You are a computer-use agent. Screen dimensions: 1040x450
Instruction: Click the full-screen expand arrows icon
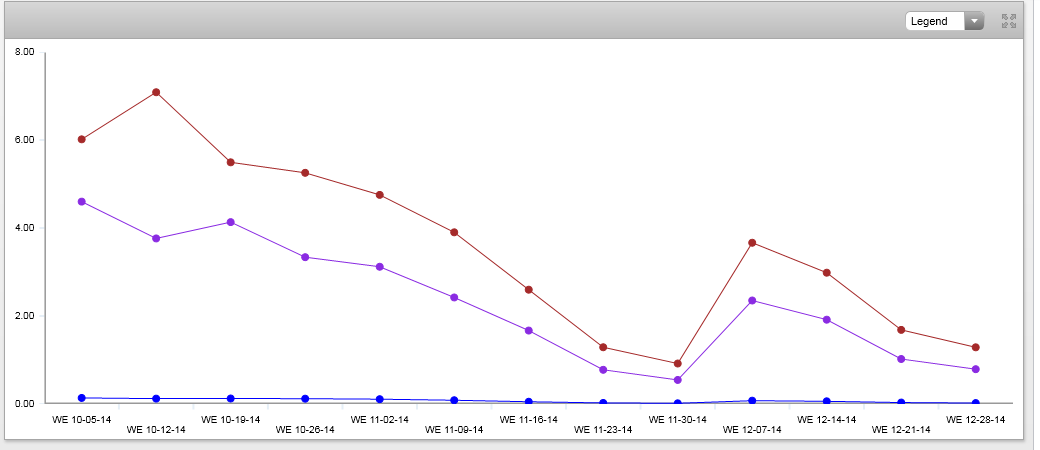point(1008,20)
